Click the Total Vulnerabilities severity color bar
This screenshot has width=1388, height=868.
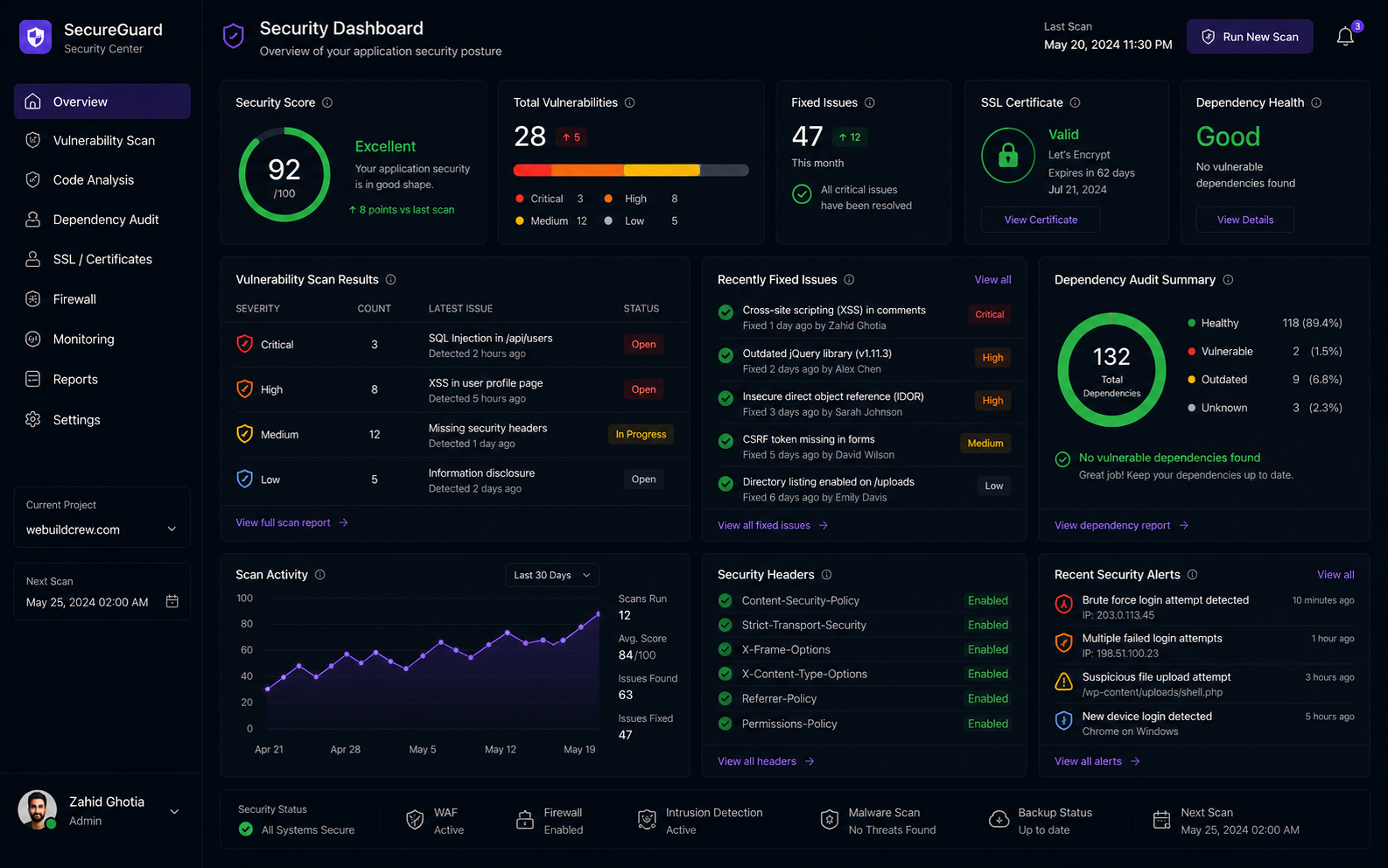[631, 170]
